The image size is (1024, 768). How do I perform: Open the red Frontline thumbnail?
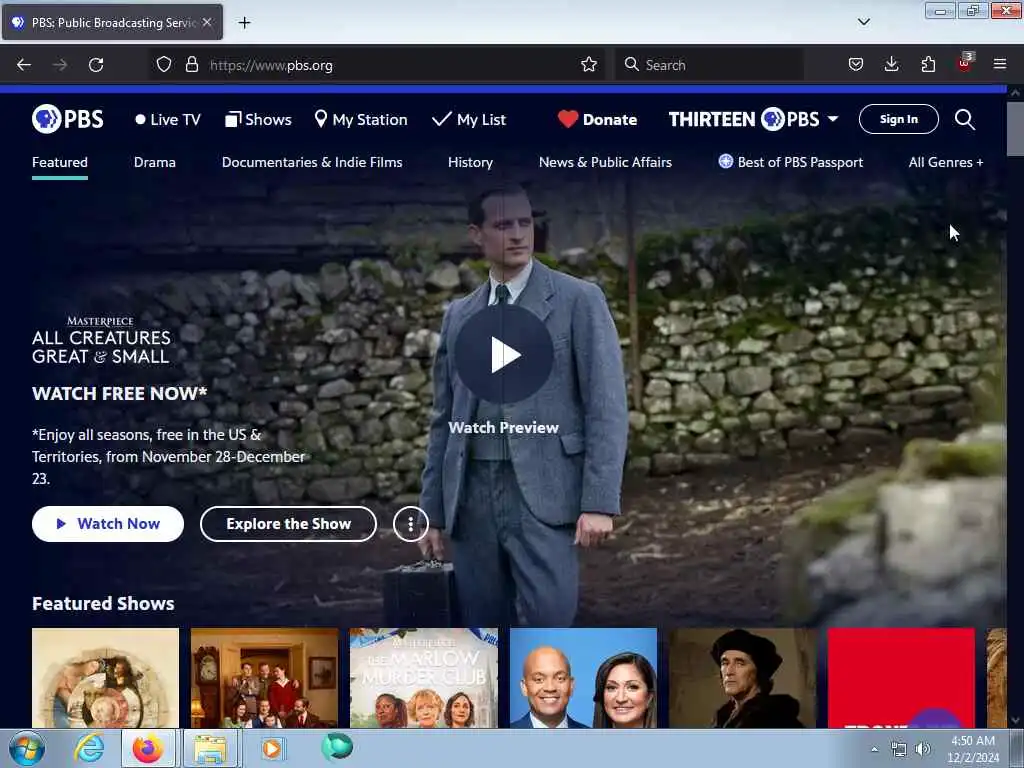point(901,678)
